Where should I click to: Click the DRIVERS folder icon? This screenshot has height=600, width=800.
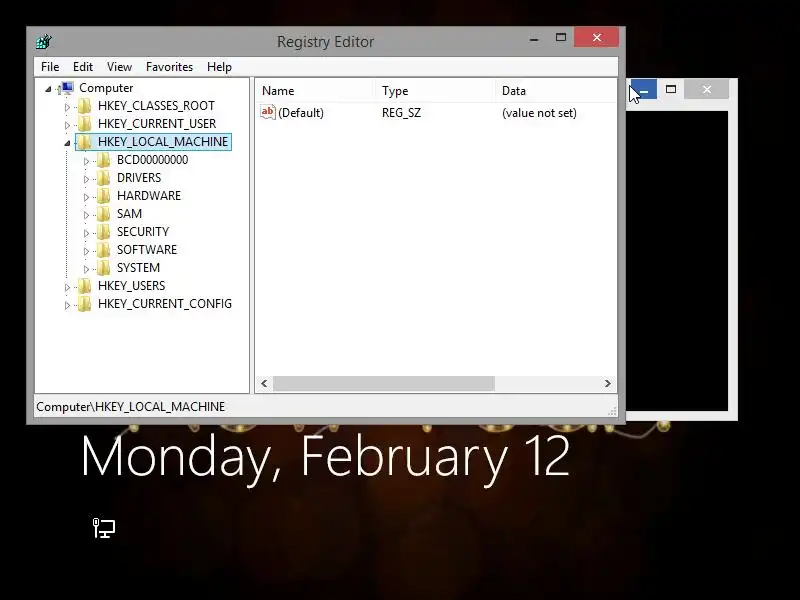click(104, 178)
